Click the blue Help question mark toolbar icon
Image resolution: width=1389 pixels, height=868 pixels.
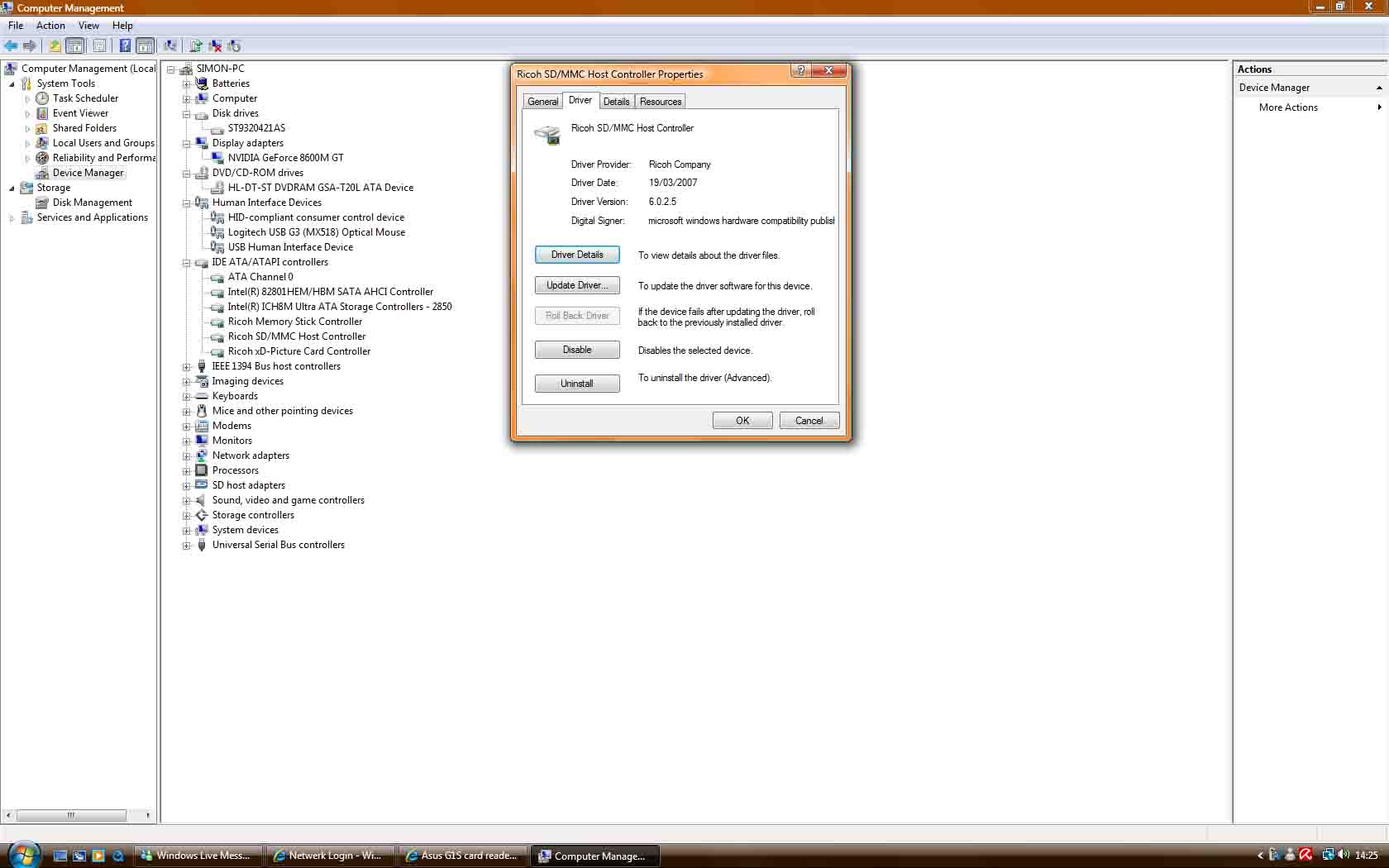(x=125, y=46)
